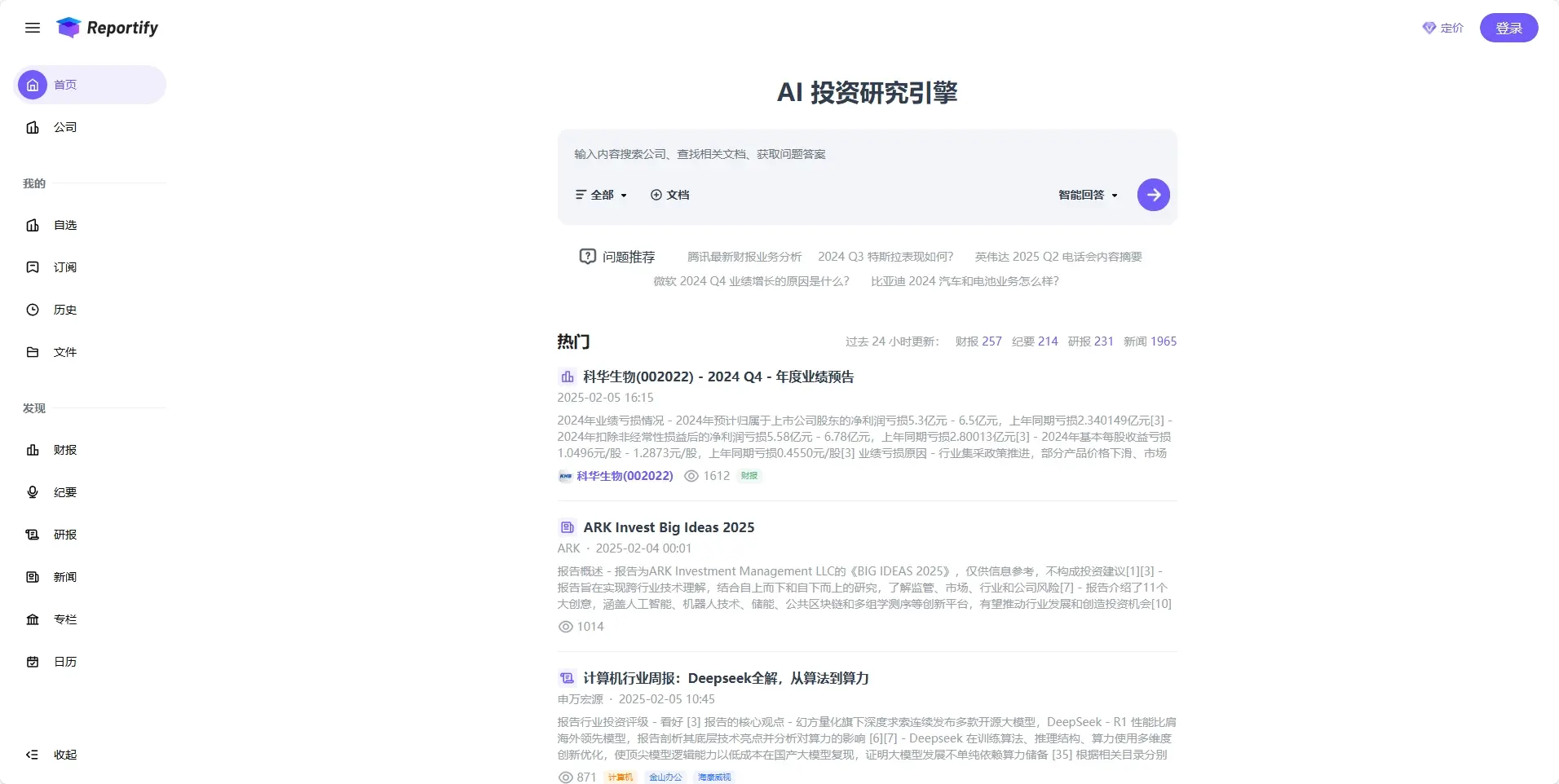This screenshot has height=784, width=1559.
Task: Open the 首页 home icon in sidebar
Action: point(32,84)
